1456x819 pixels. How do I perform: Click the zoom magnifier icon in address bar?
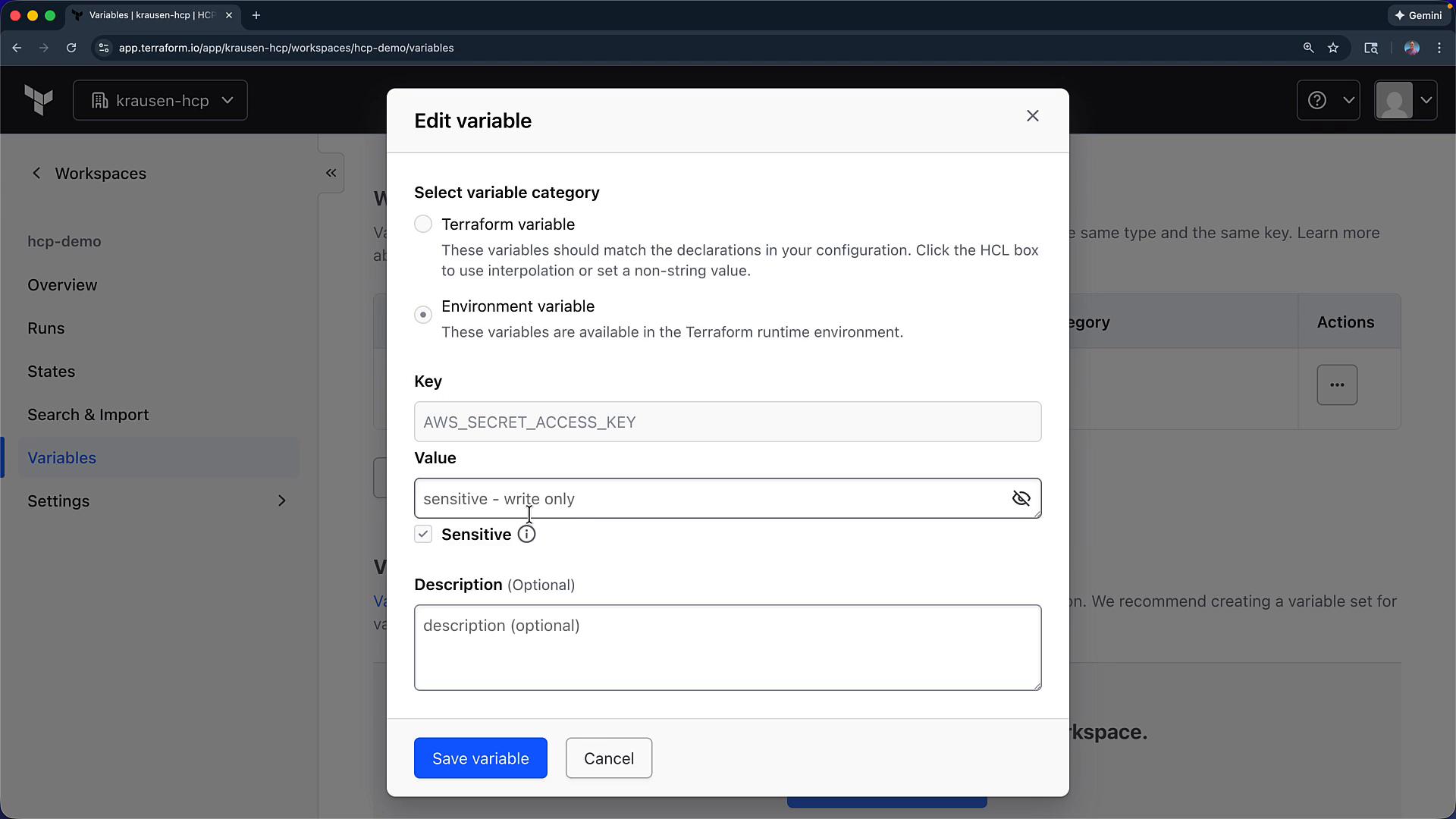(1308, 48)
